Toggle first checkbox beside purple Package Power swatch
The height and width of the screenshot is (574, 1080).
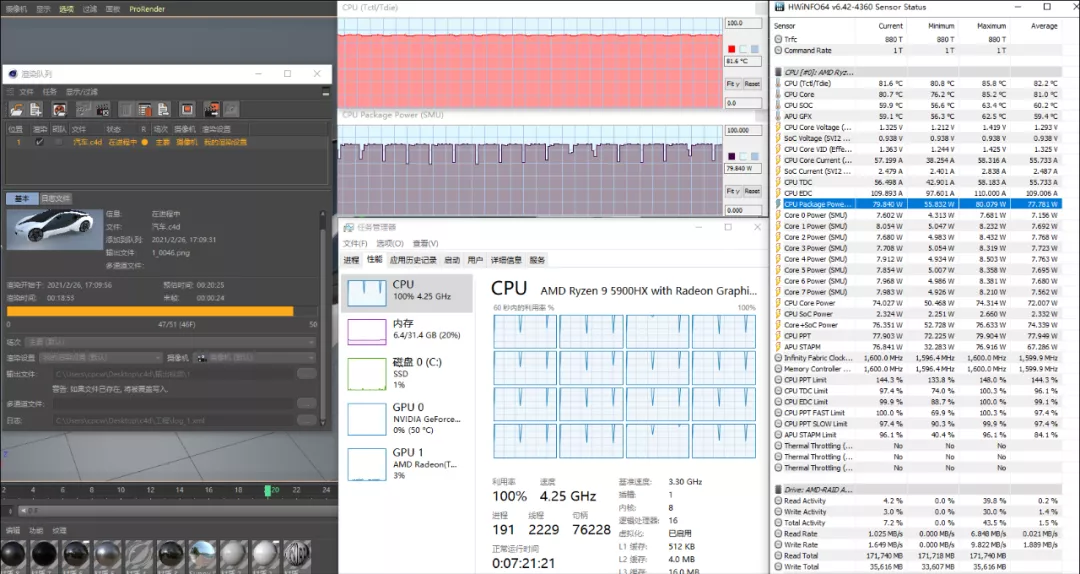tap(743, 156)
